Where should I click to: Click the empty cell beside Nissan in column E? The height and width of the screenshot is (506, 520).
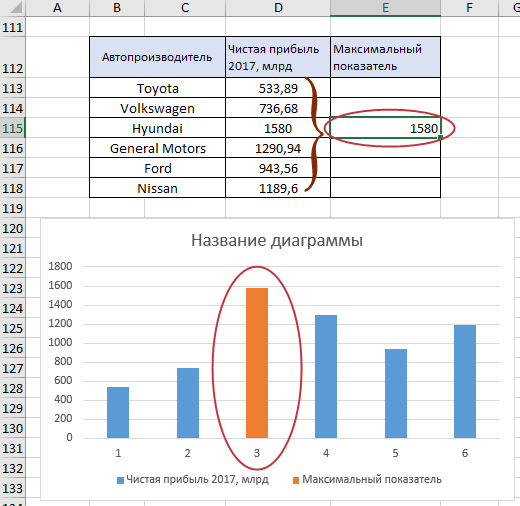click(385, 188)
